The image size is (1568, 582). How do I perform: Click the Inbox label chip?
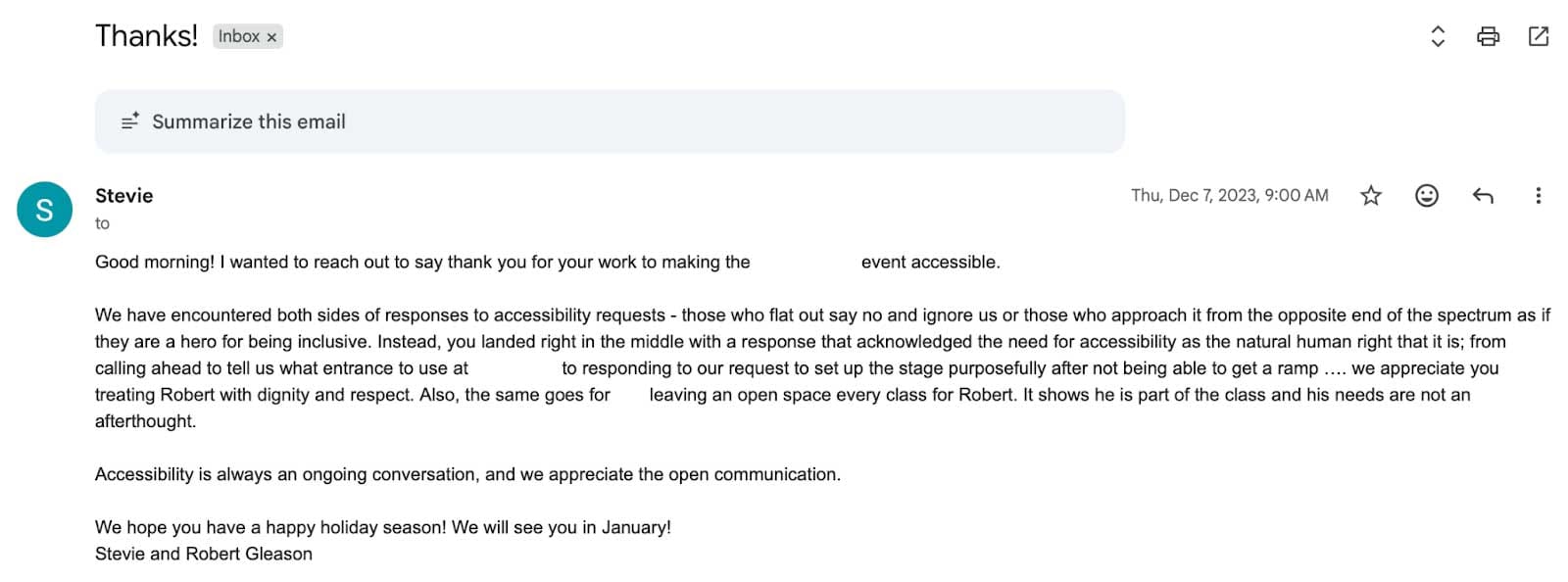pyautogui.click(x=238, y=36)
